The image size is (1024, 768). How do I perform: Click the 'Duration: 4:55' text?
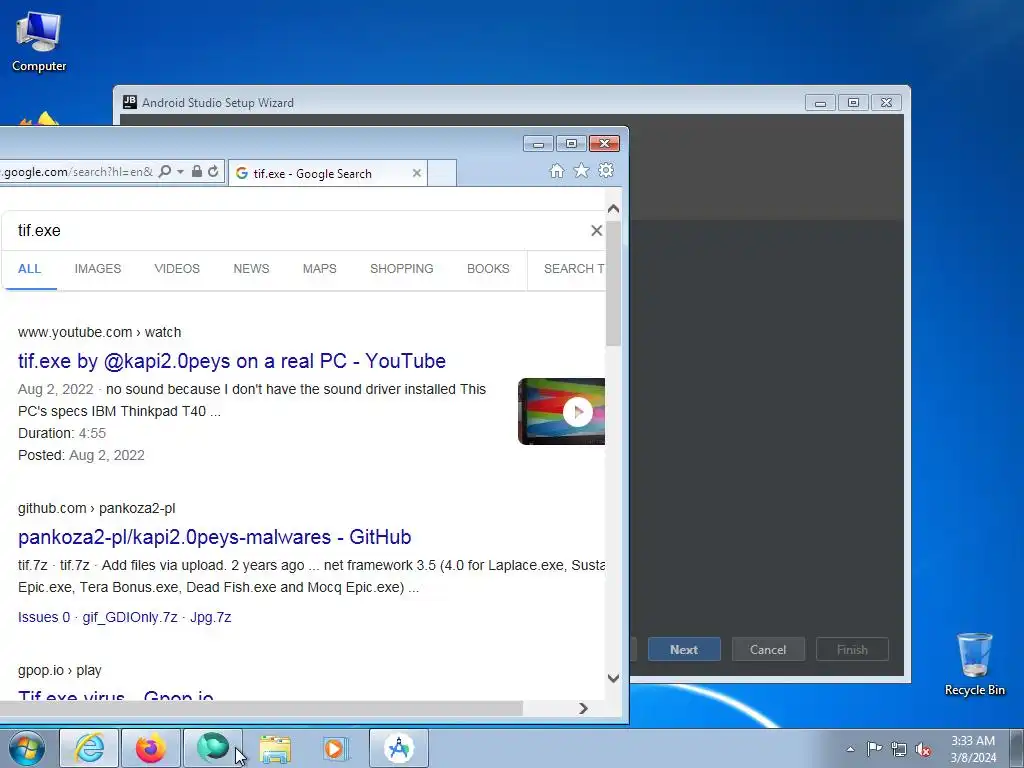pyautogui.click(x=61, y=433)
